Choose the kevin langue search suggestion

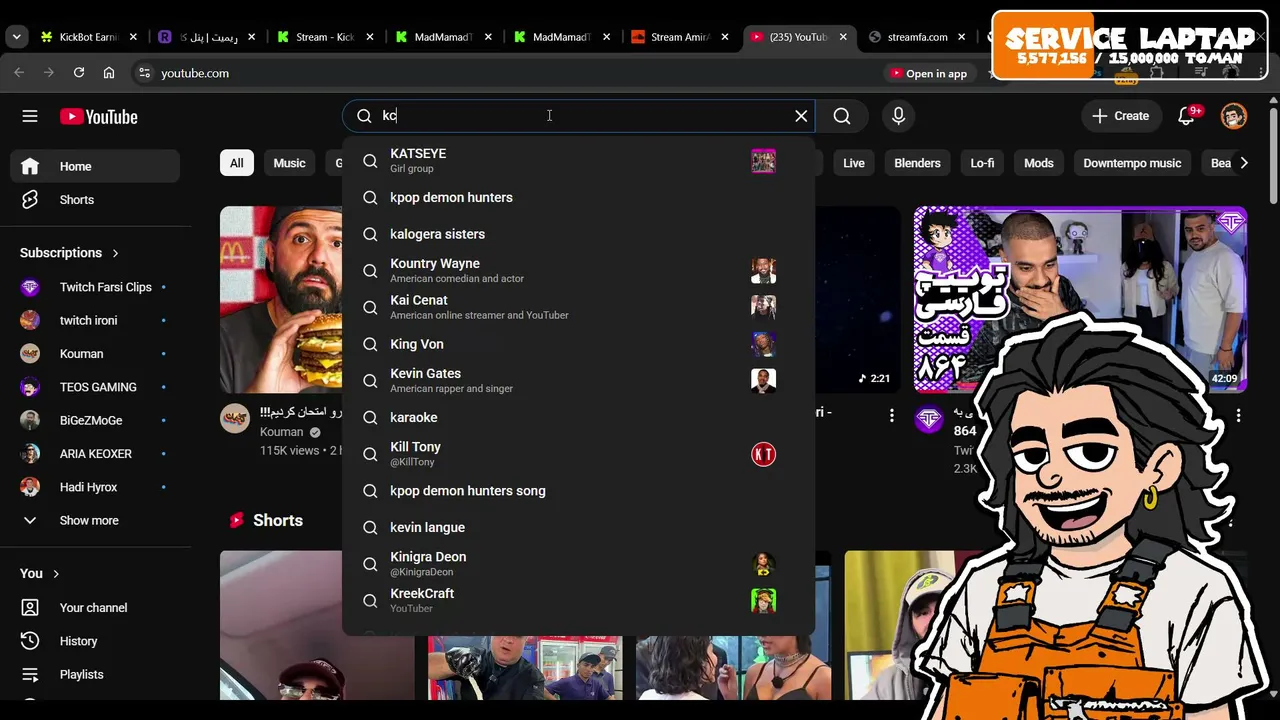pyautogui.click(x=578, y=527)
